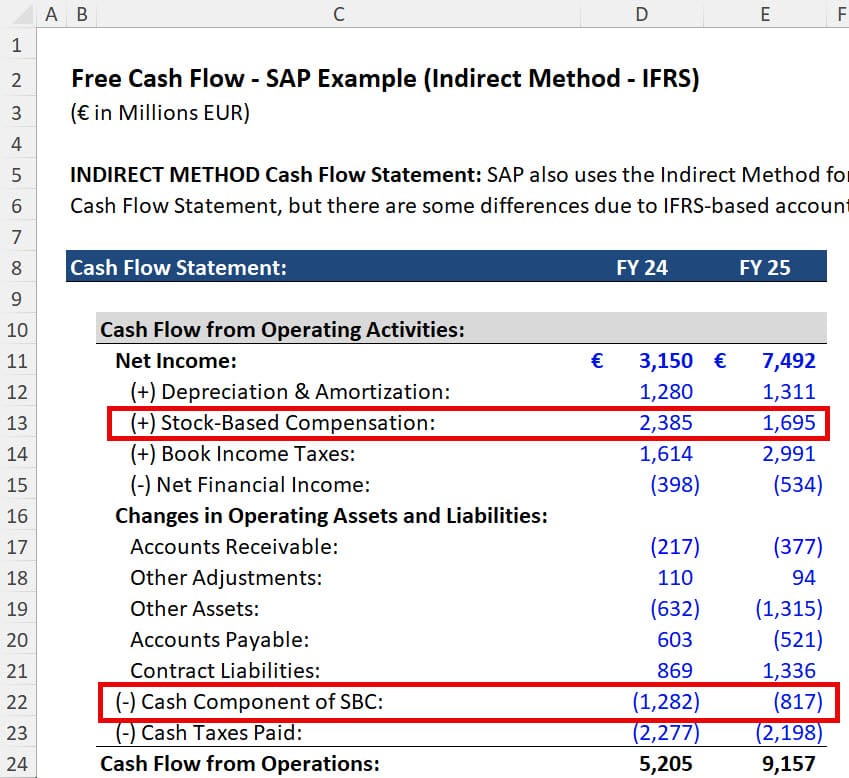Select row 13 header

18,423
